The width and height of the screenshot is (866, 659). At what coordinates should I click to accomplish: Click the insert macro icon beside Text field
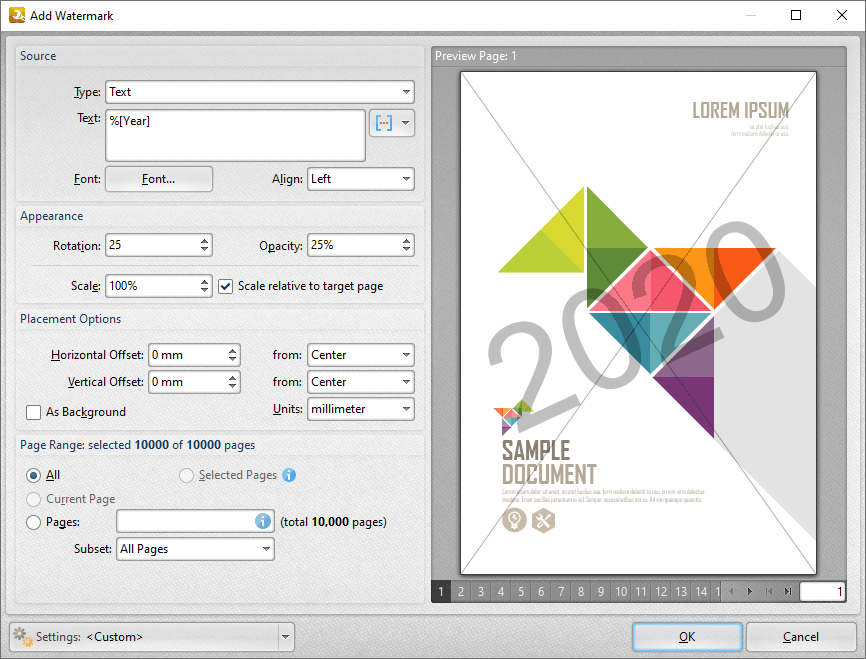383,123
